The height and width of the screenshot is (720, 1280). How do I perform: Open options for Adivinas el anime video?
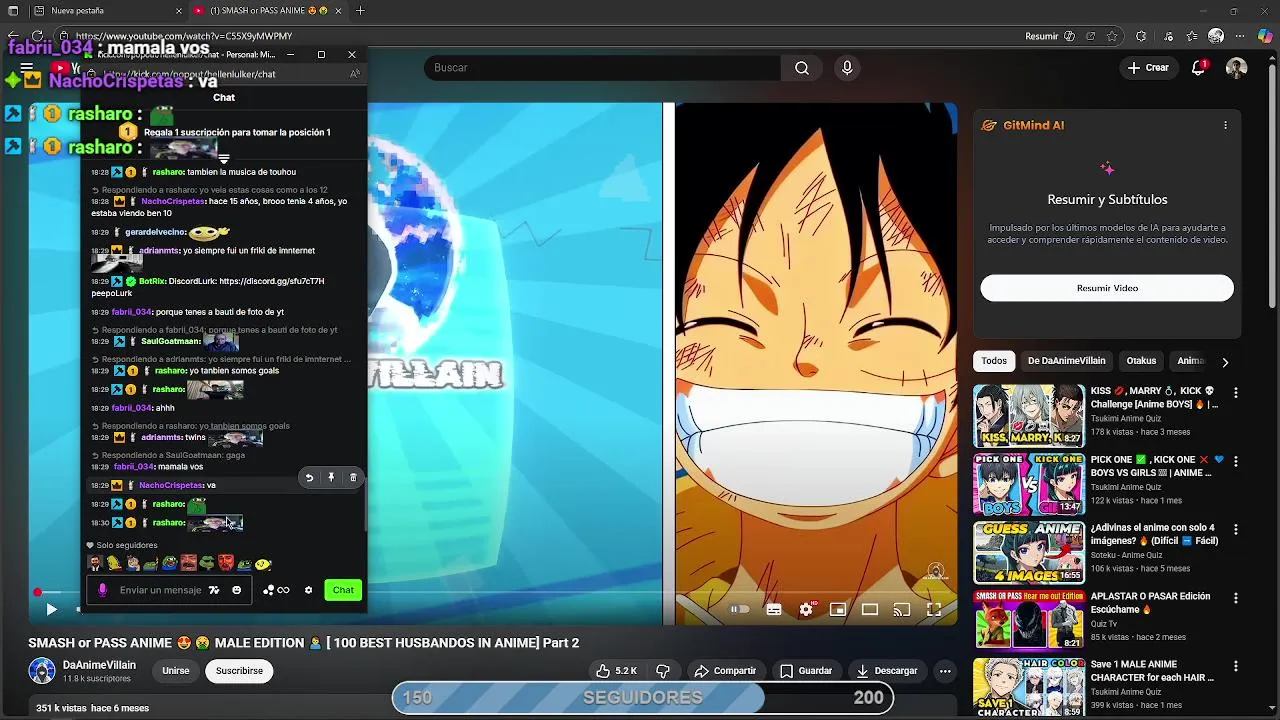tap(1236, 530)
